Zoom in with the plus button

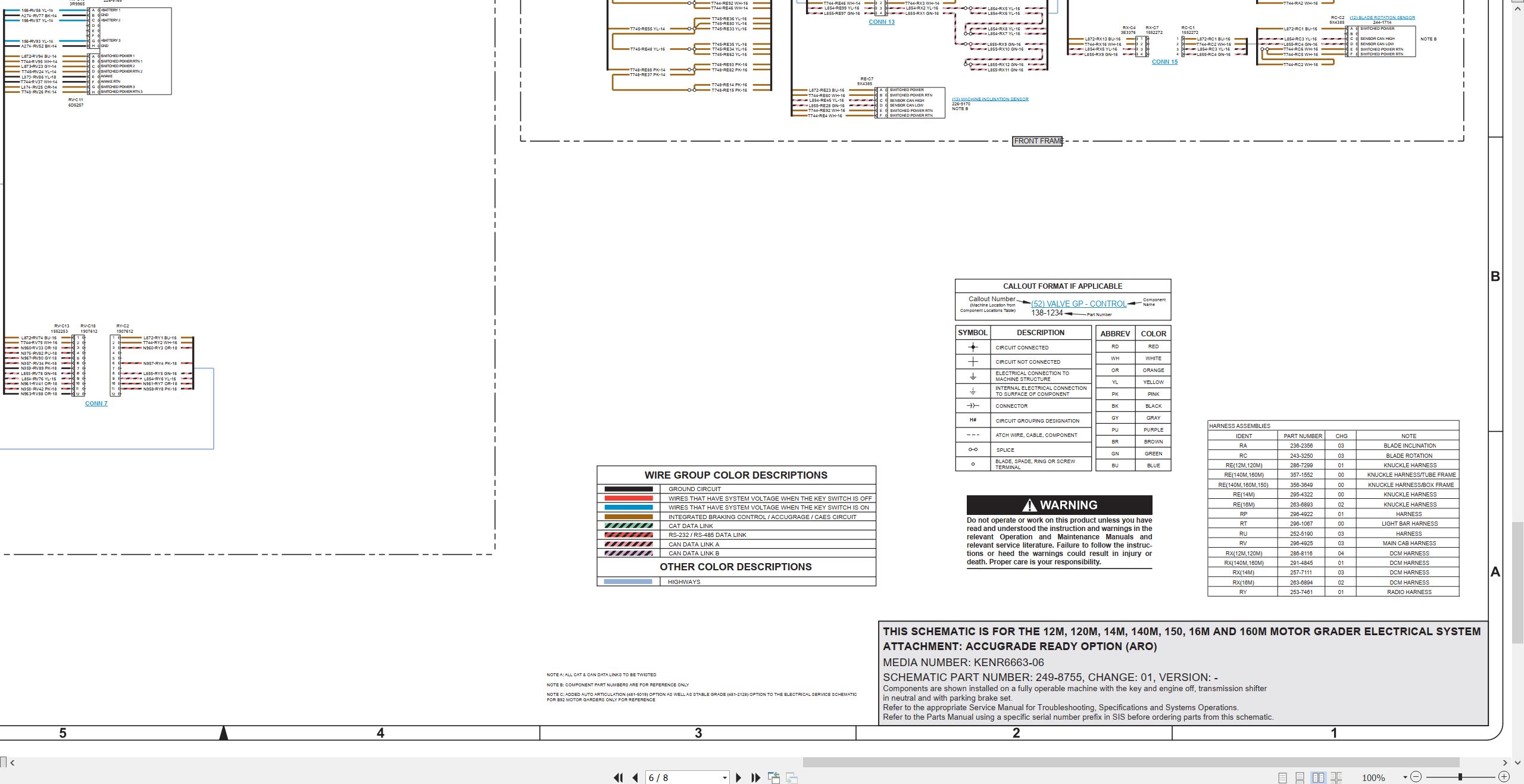(x=1504, y=777)
